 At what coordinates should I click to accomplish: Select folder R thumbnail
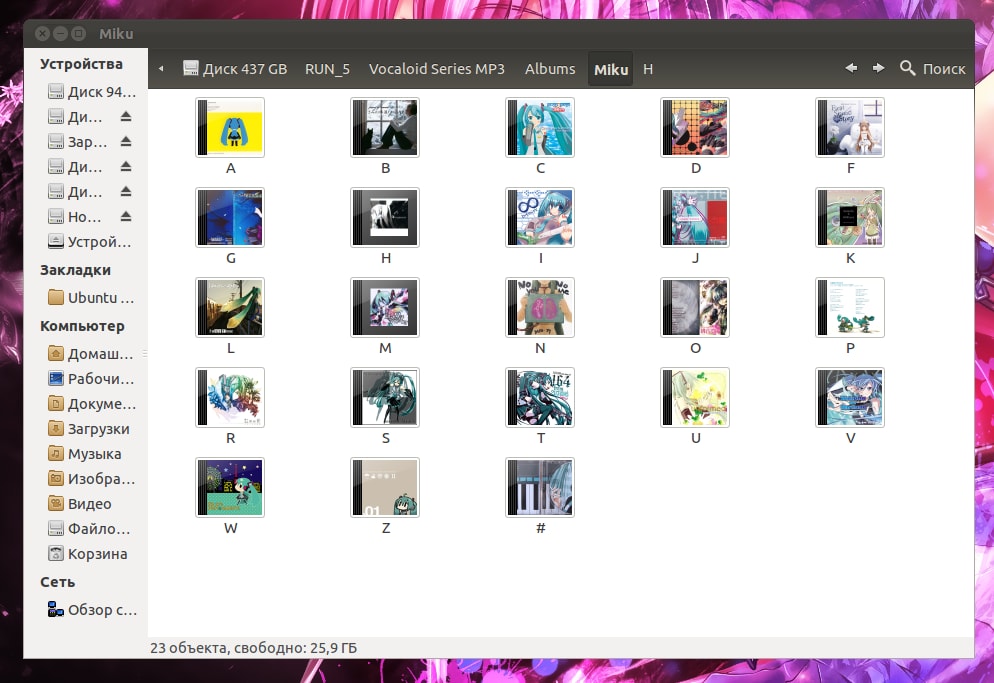(230, 398)
